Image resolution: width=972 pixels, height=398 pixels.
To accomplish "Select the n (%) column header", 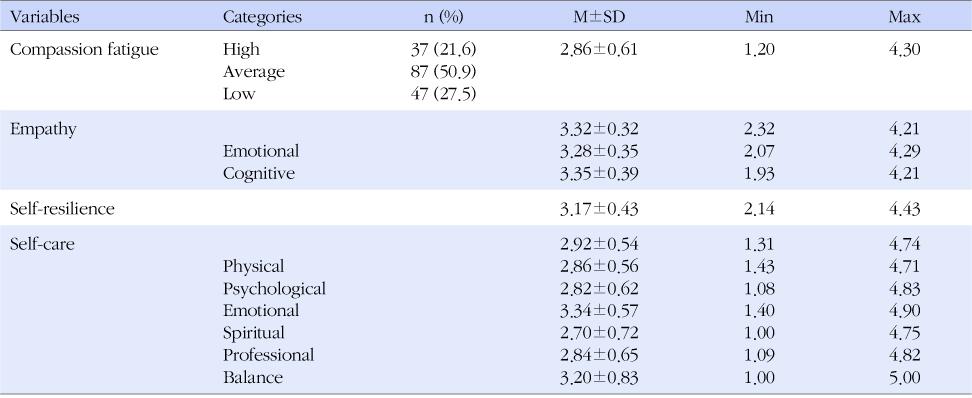I will pyautogui.click(x=443, y=17).
